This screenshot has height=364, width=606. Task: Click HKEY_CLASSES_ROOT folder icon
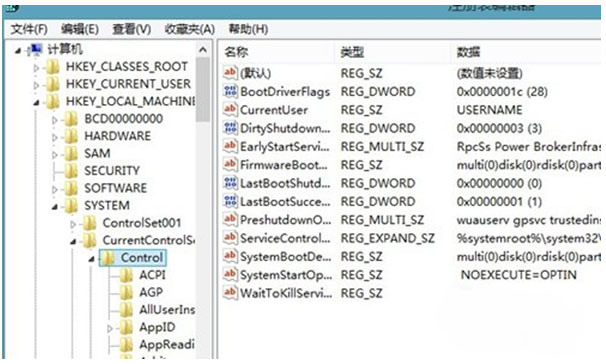click(x=53, y=67)
